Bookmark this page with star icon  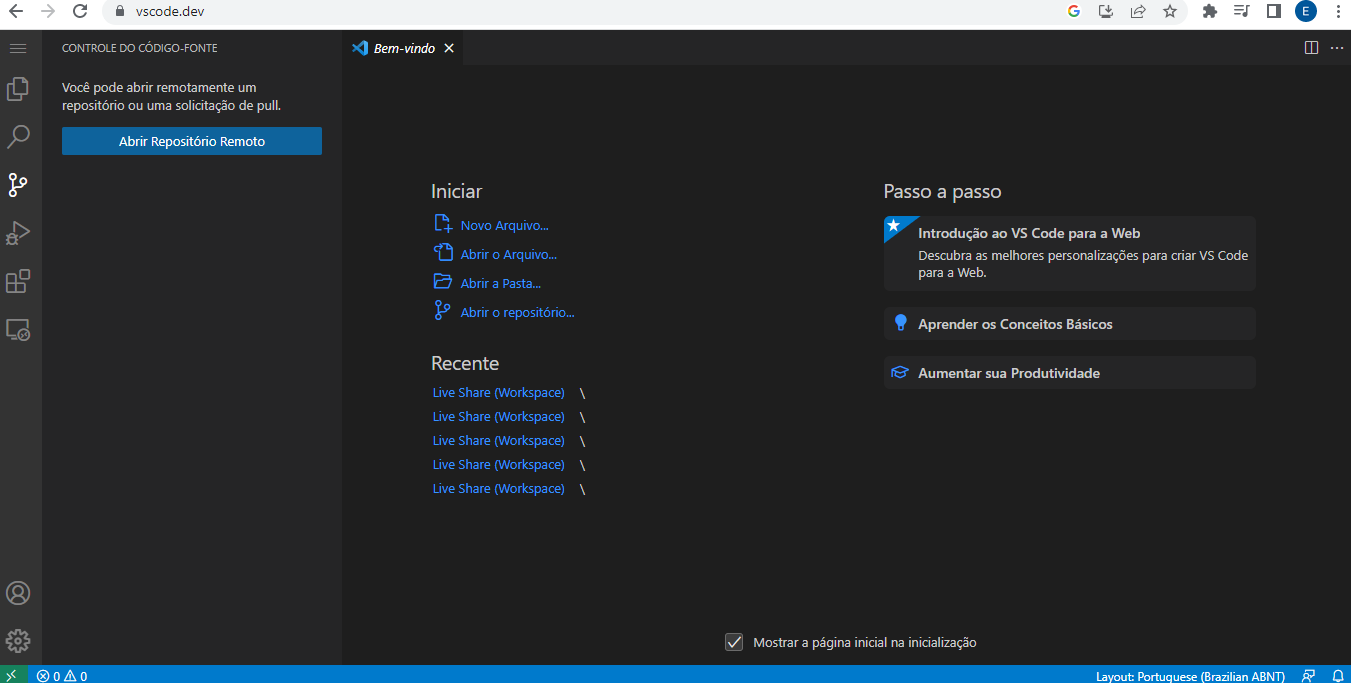pyautogui.click(x=1169, y=12)
